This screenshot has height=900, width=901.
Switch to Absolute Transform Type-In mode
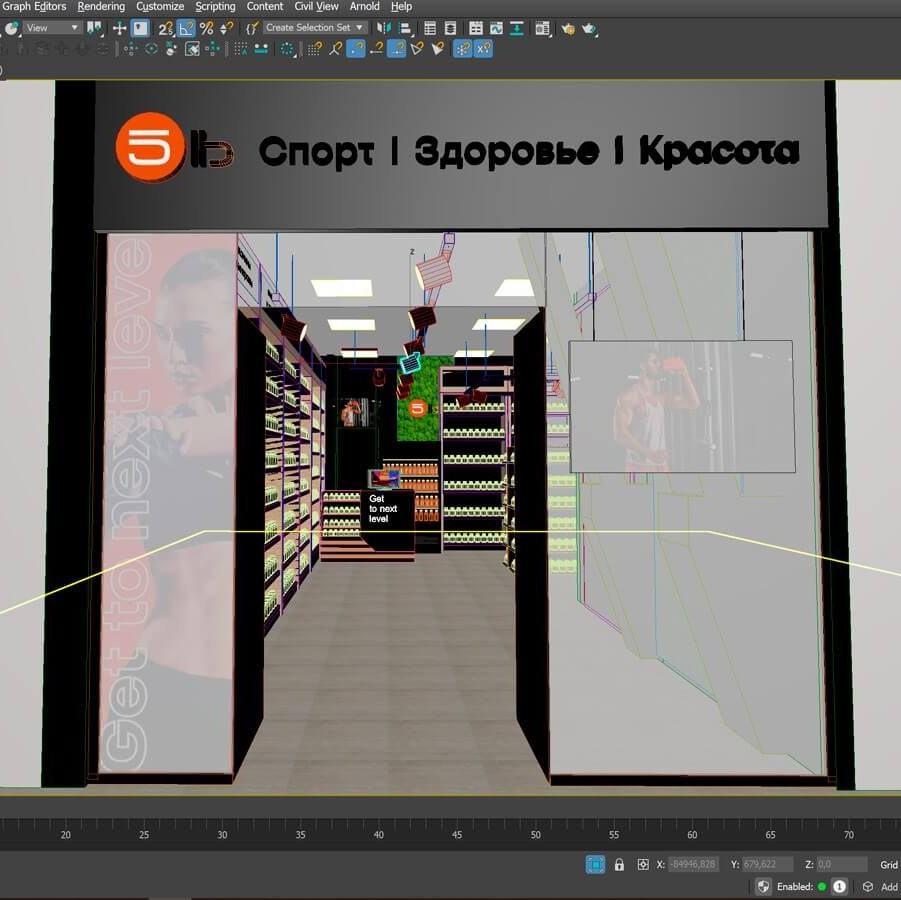[x=642, y=864]
